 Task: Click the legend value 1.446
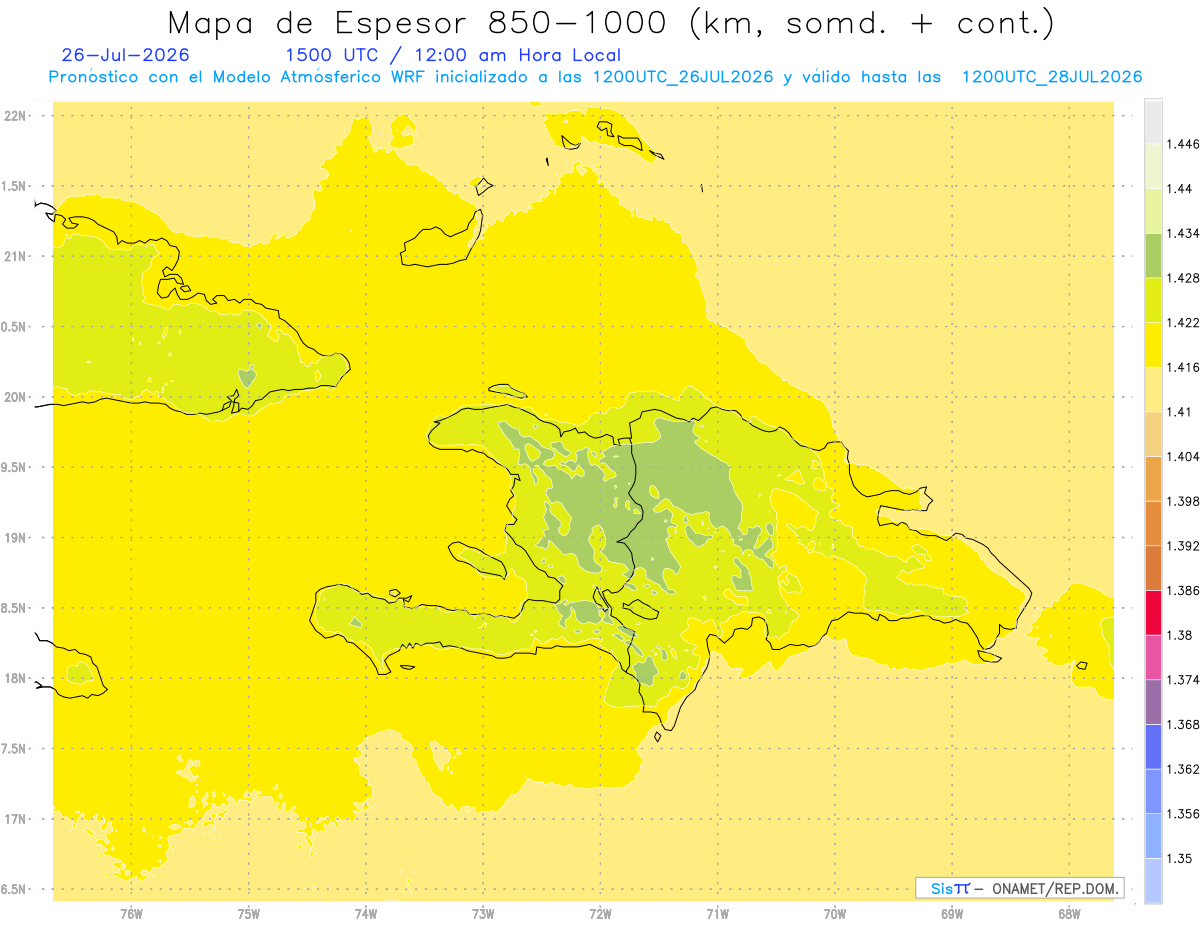click(1185, 144)
